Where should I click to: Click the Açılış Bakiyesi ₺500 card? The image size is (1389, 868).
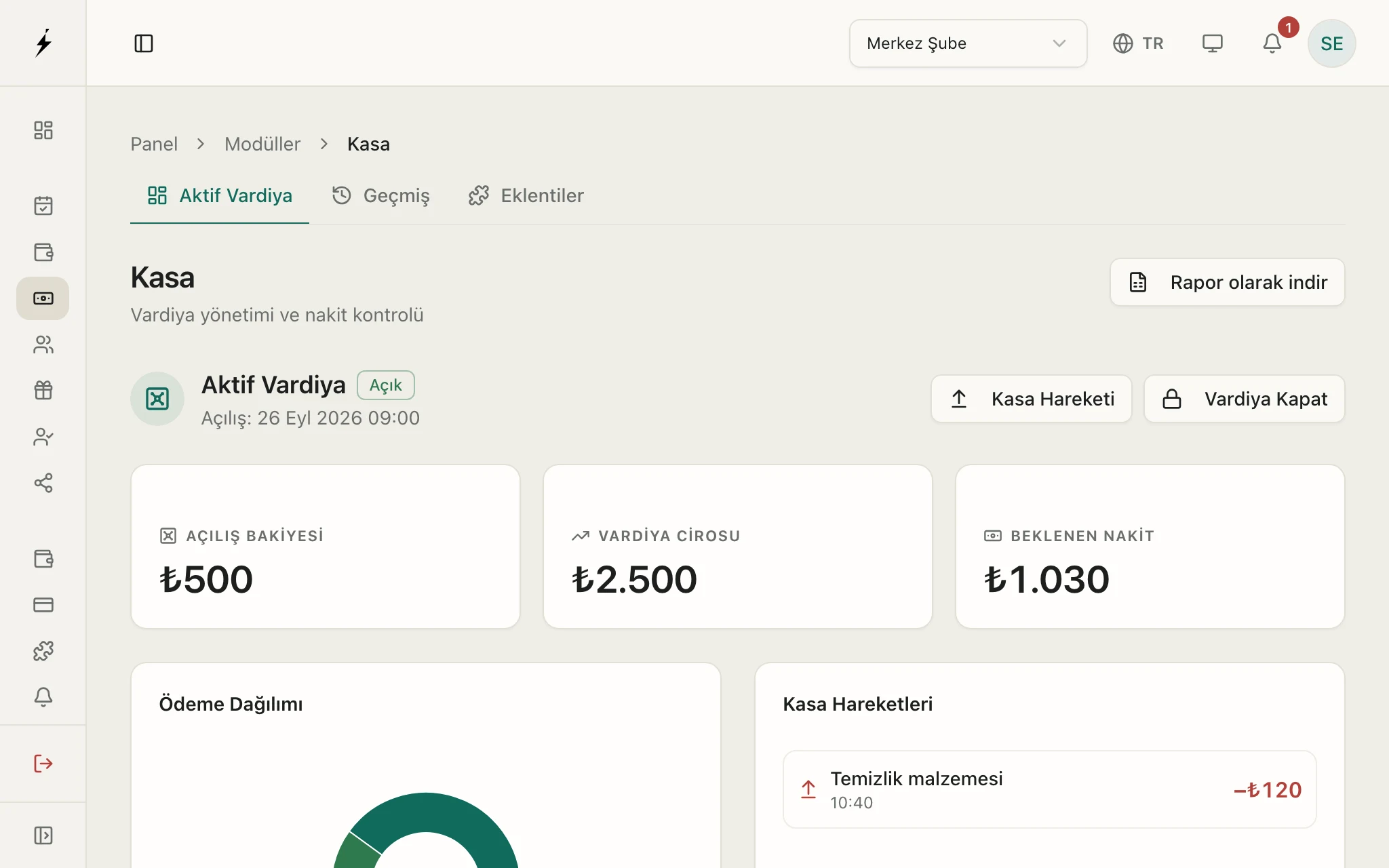(326, 547)
